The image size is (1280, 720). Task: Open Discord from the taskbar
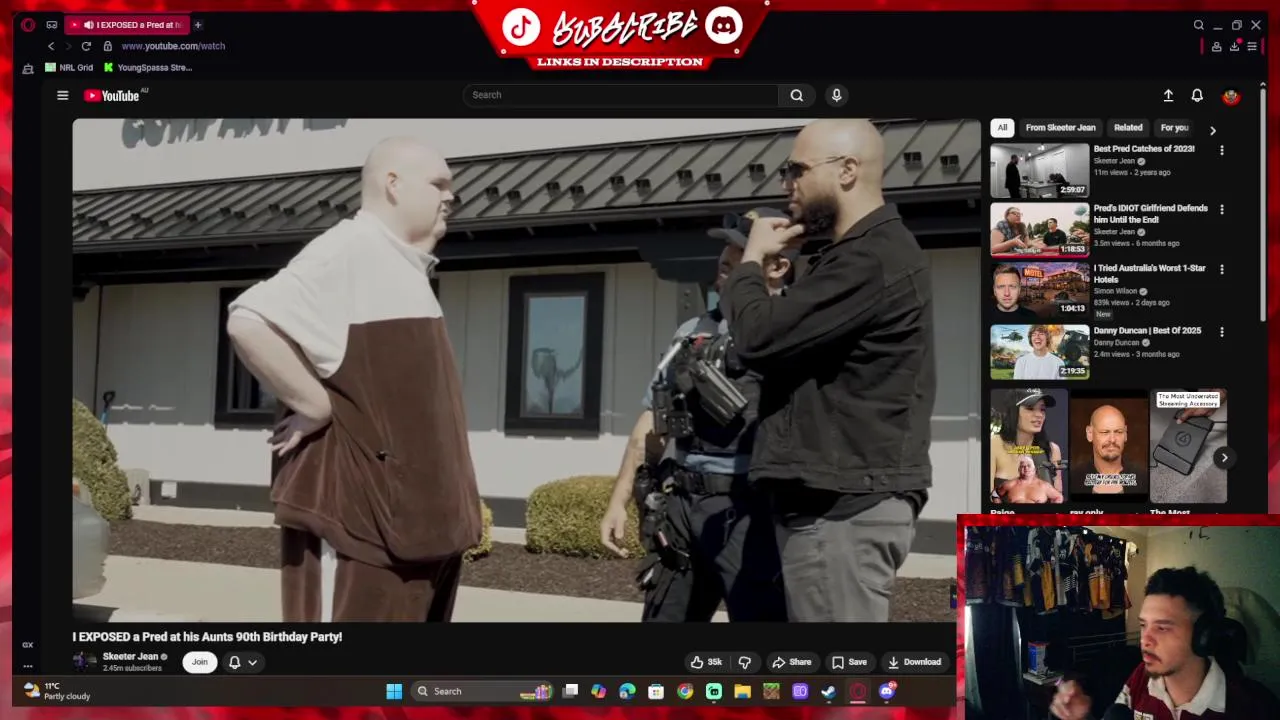point(887,691)
